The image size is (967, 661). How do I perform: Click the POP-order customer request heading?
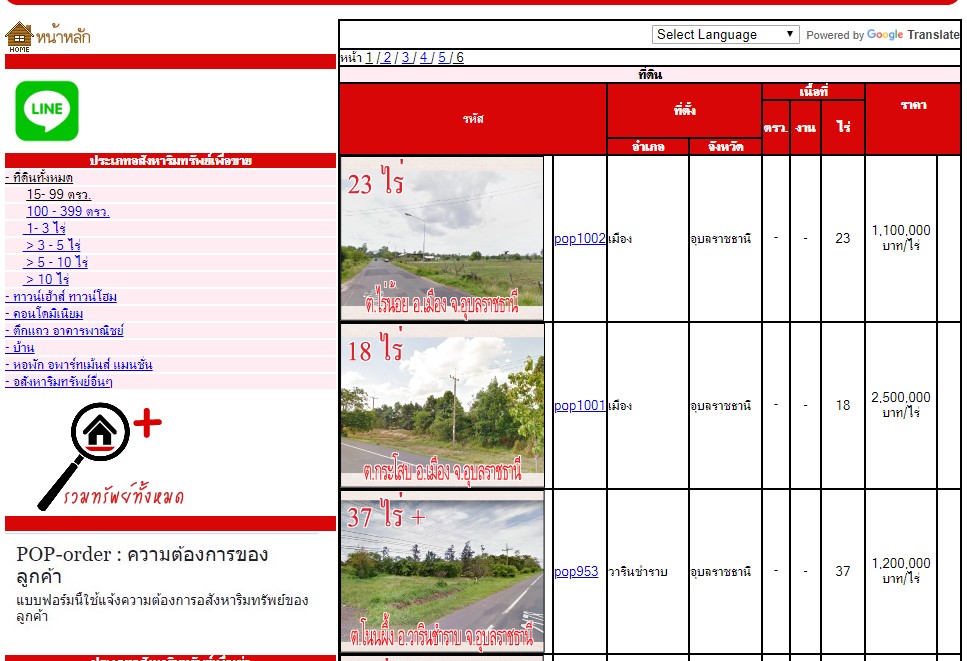coord(142,565)
